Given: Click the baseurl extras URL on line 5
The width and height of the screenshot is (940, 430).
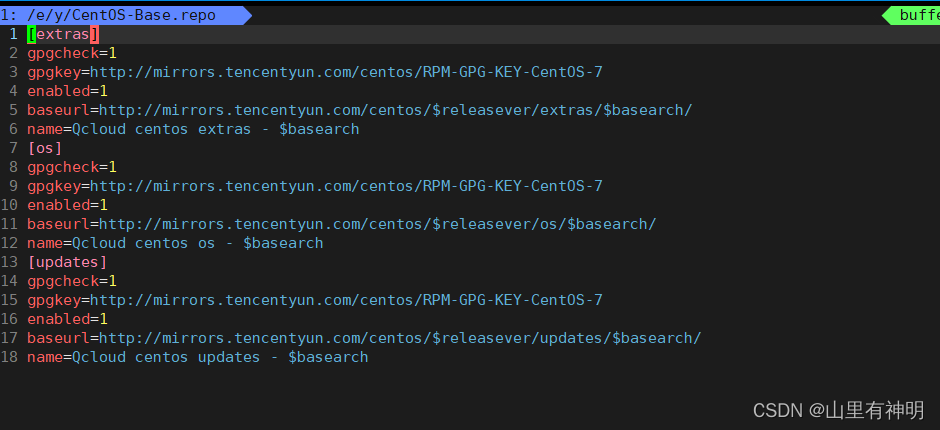Looking at the screenshot, I should [396, 110].
